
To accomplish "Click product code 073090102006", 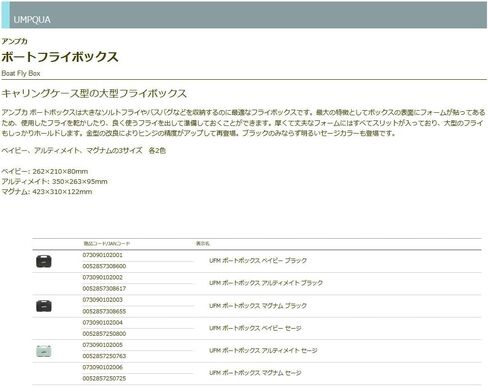I will [x=103, y=367].
